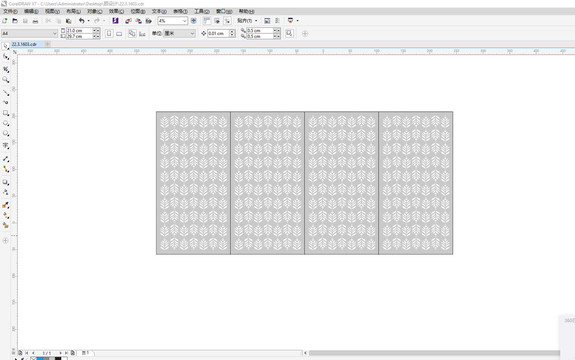The width and height of the screenshot is (575, 360).
Task: Set landscape page orientation
Action: pyautogui.click(x=119, y=34)
